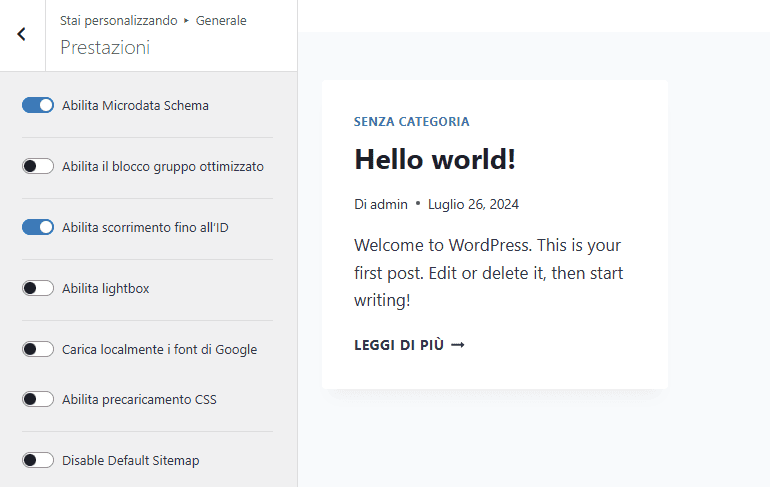Click the Disable Default Sitemap label
Screen dimensions: 770x487
pyautogui.click(x=131, y=460)
